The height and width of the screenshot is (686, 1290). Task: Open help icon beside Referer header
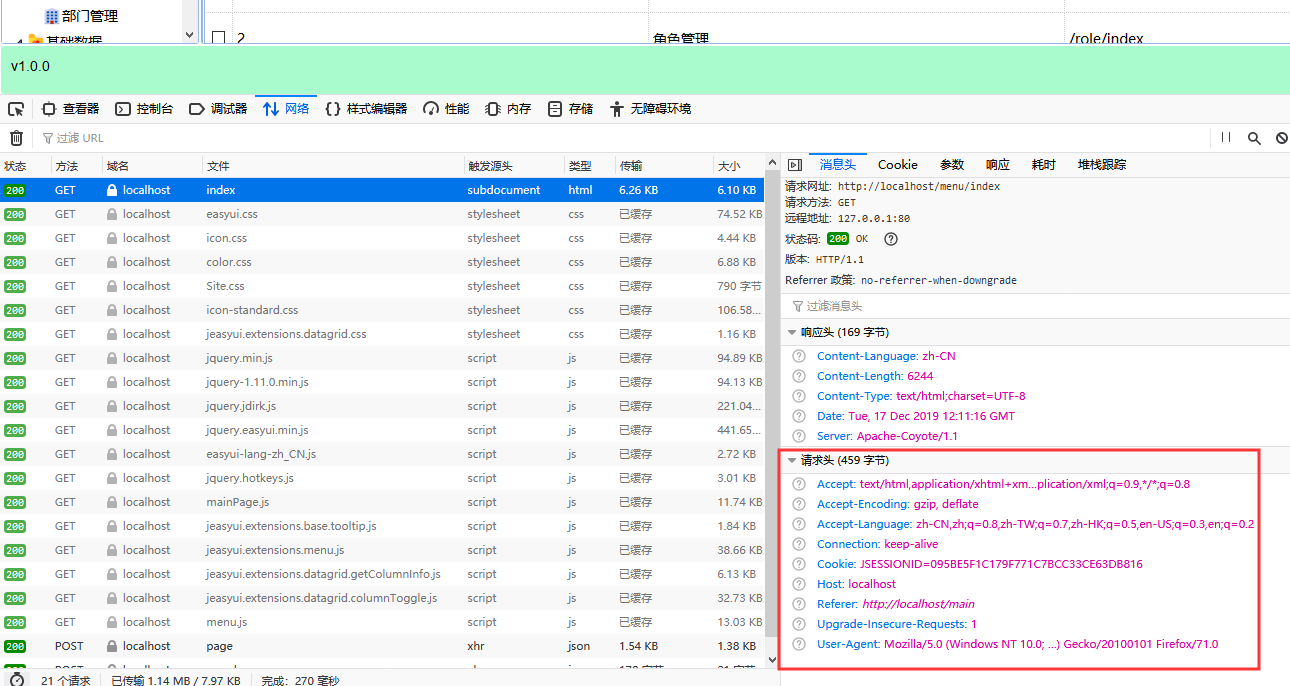tap(798, 604)
